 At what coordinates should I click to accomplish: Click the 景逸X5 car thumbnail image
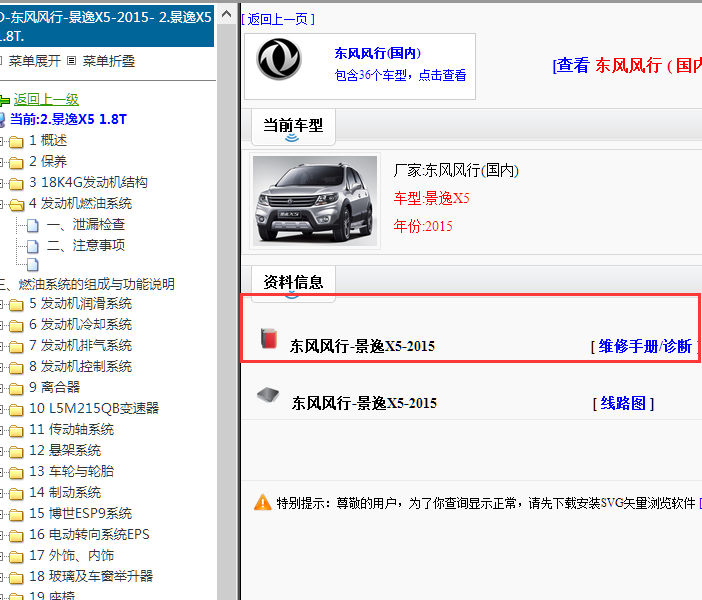click(315, 201)
